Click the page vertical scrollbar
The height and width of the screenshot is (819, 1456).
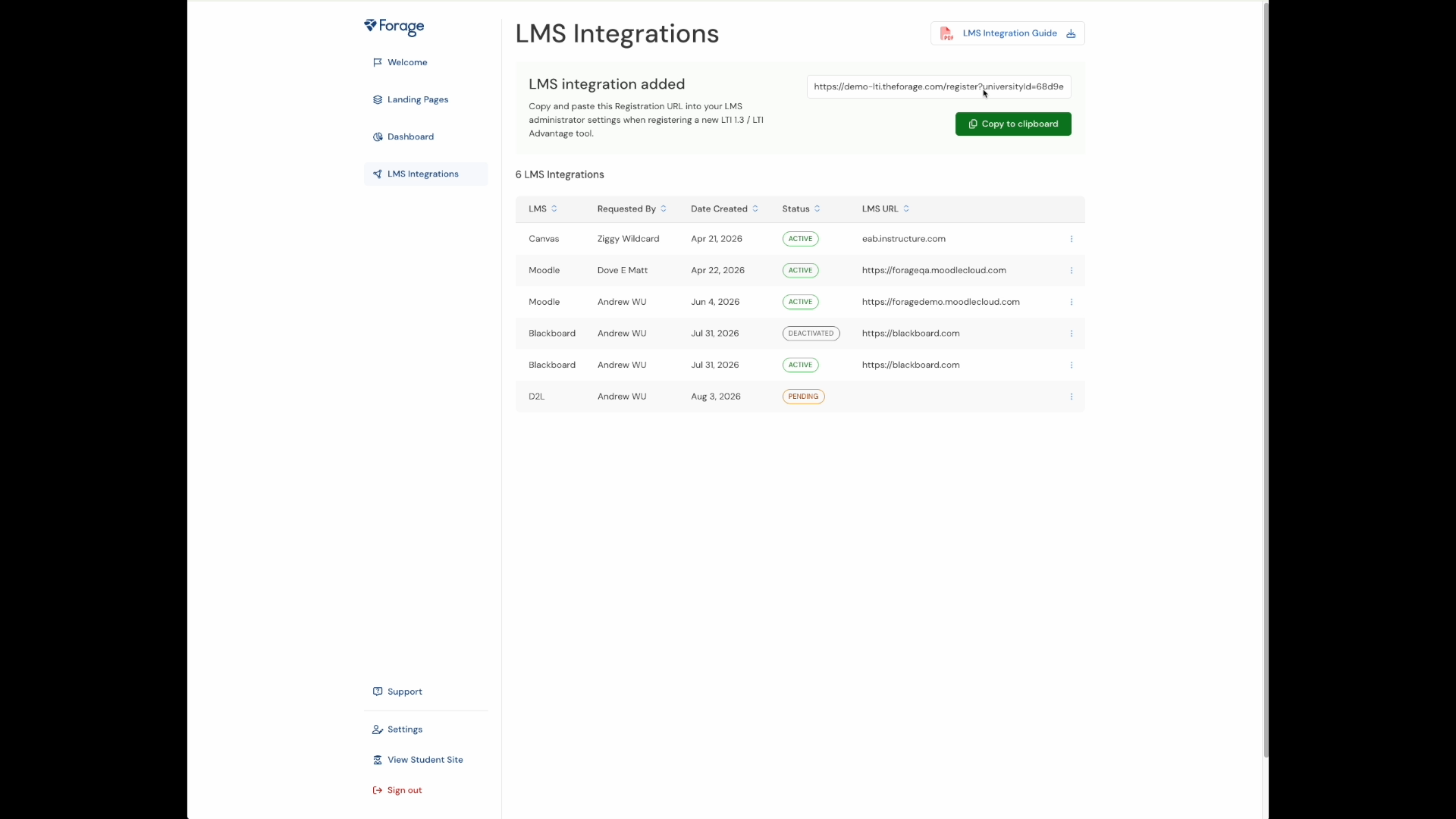point(1266,379)
